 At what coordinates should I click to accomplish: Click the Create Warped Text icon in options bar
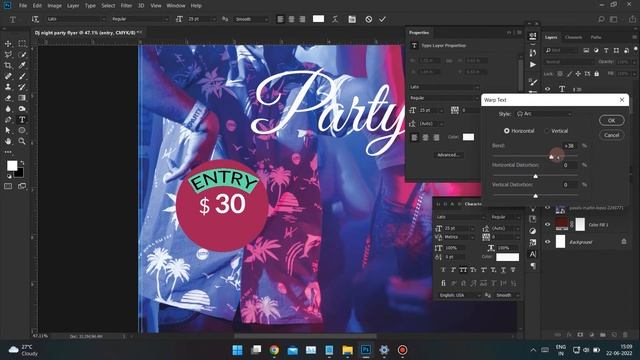click(x=335, y=19)
